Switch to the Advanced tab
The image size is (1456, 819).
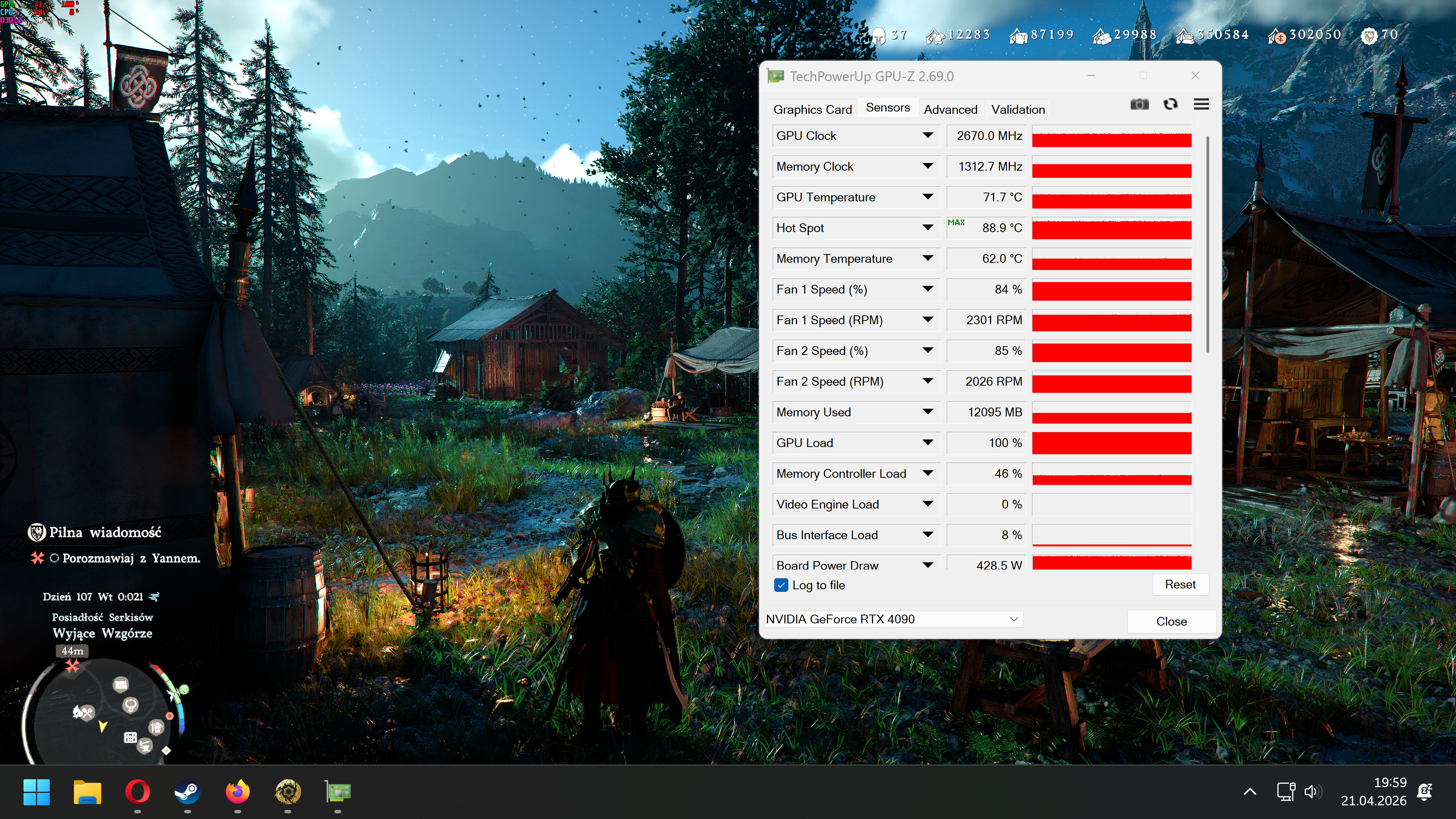(x=950, y=110)
